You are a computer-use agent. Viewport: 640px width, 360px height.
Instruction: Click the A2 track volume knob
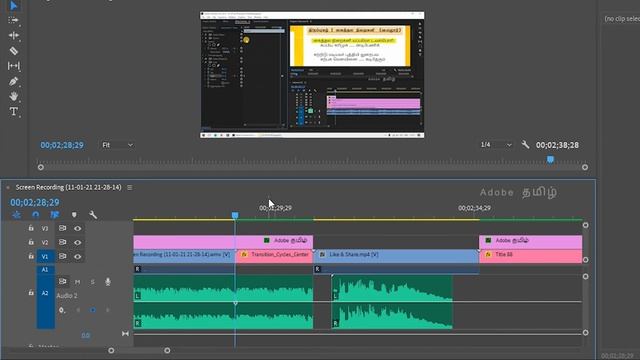point(62,310)
